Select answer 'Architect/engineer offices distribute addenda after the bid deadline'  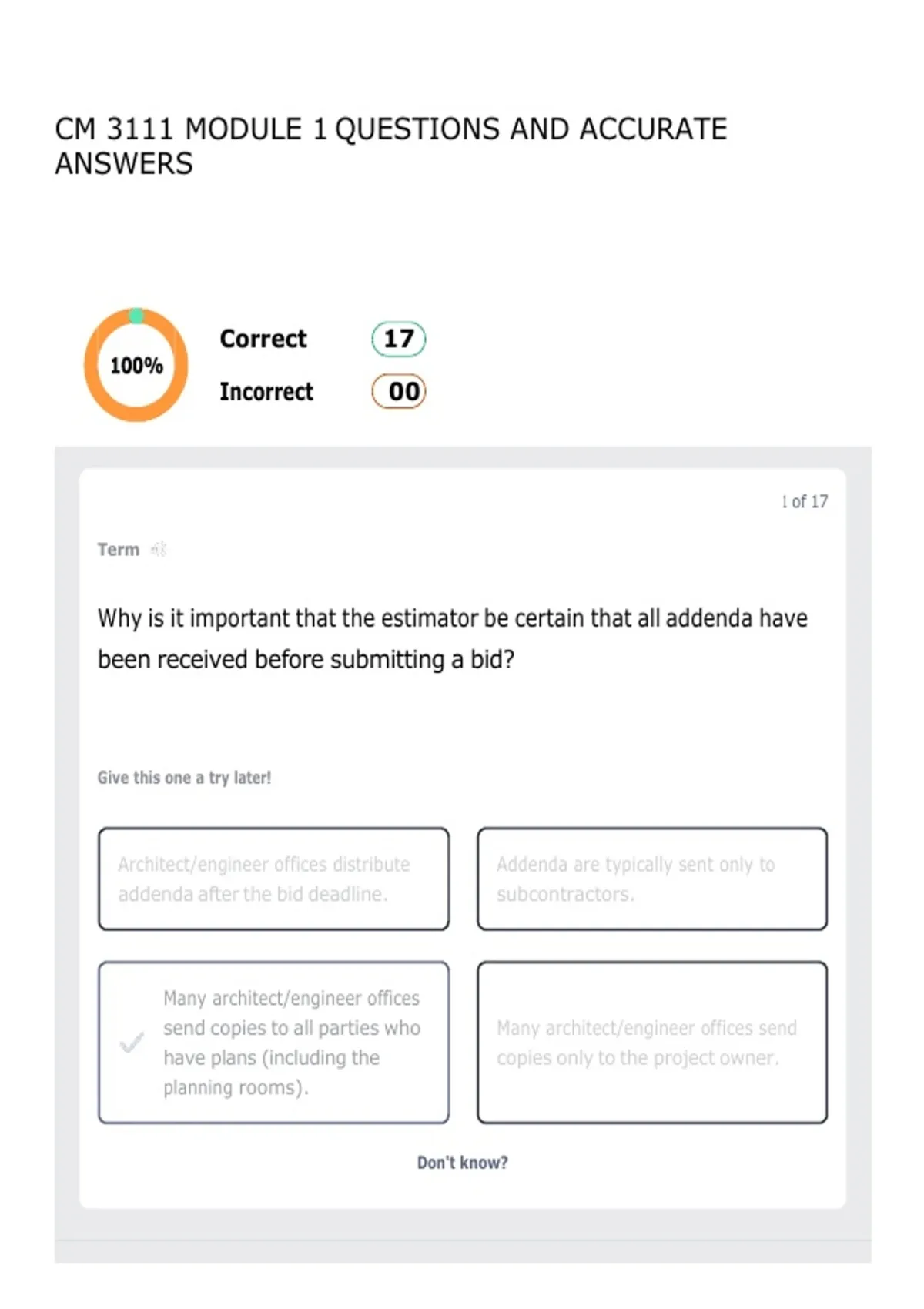click(273, 879)
